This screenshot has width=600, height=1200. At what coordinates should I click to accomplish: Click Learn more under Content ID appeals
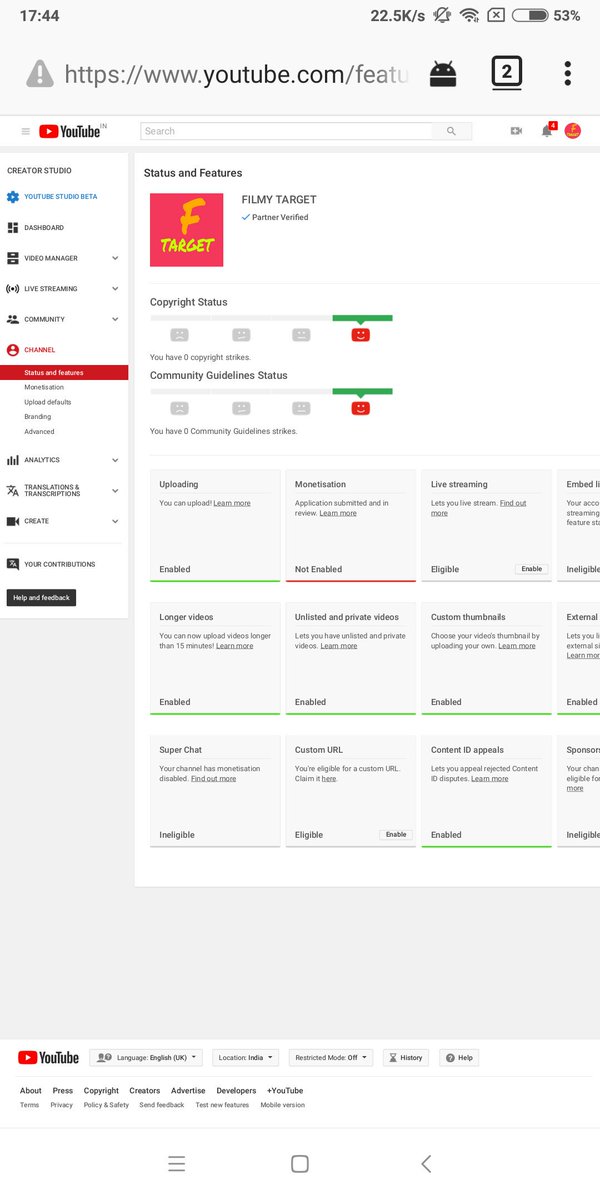point(490,779)
